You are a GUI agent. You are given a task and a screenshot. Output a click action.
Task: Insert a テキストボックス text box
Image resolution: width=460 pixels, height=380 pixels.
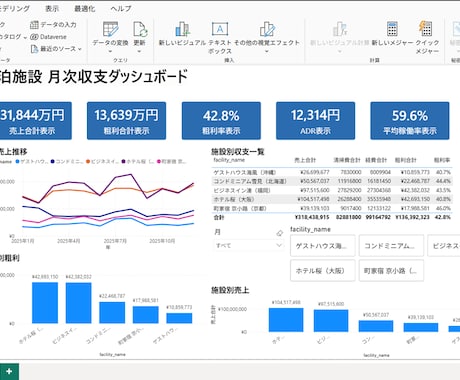220,37
